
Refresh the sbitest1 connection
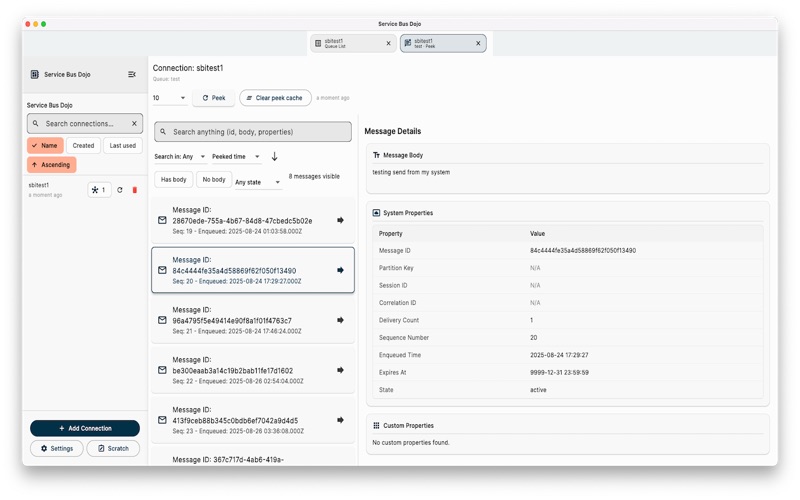(120, 190)
